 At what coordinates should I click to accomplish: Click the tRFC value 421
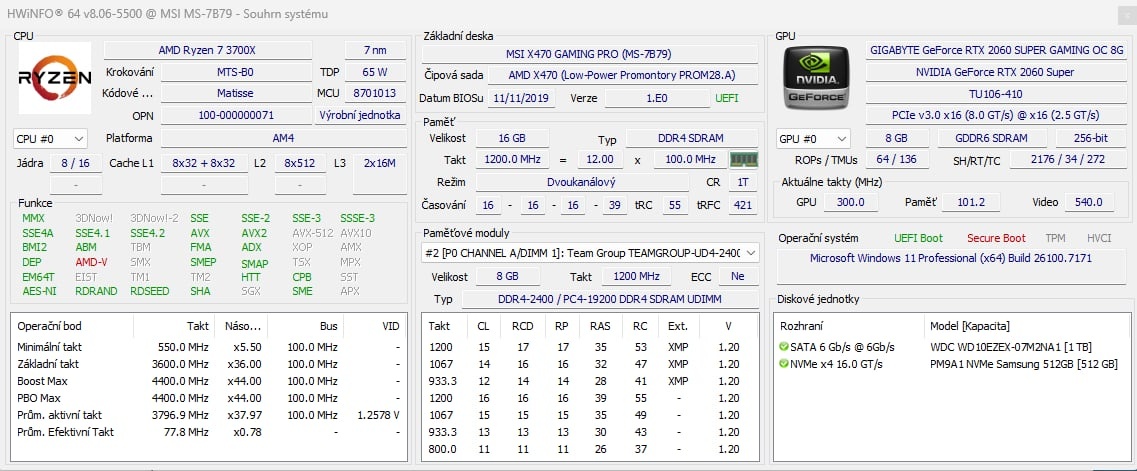(x=743, y=205)
